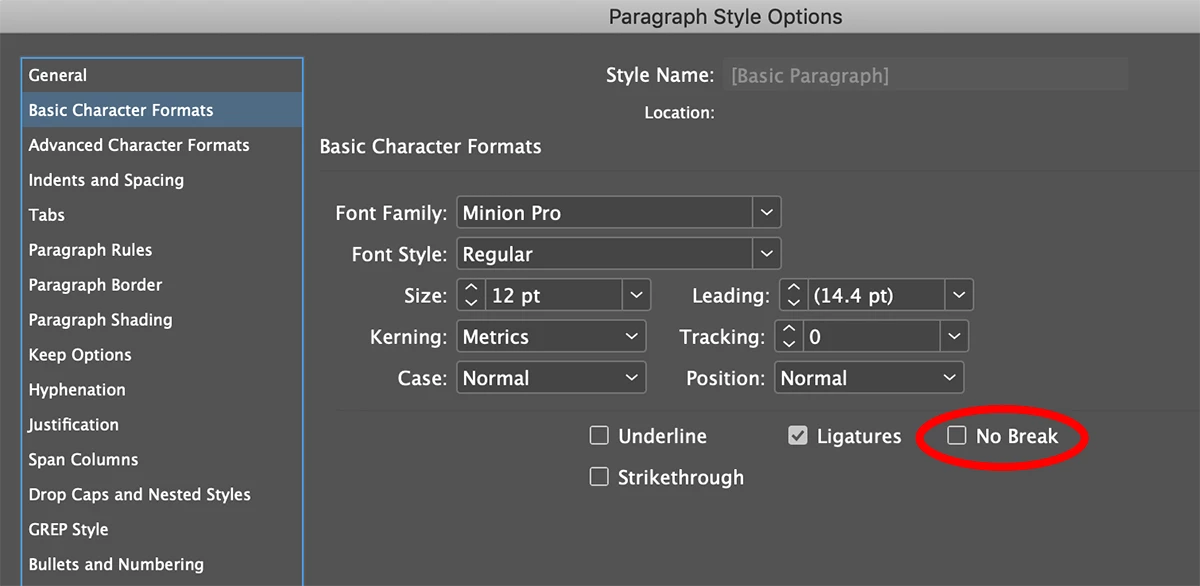
Task: Expand the Font Style dropdown arrow
Action: (x=766, y=254)
